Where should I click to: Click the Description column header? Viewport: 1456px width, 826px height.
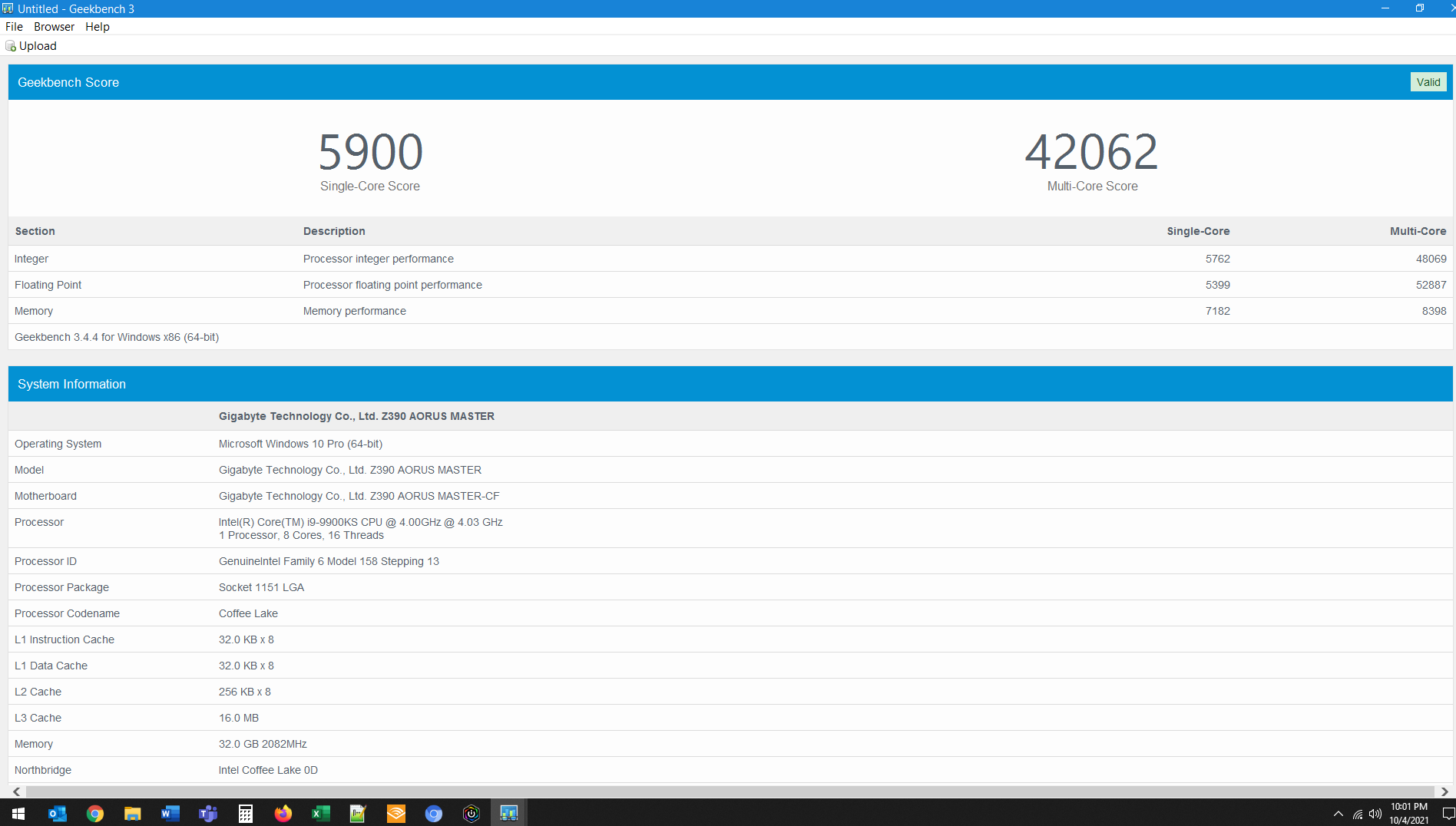334,231
